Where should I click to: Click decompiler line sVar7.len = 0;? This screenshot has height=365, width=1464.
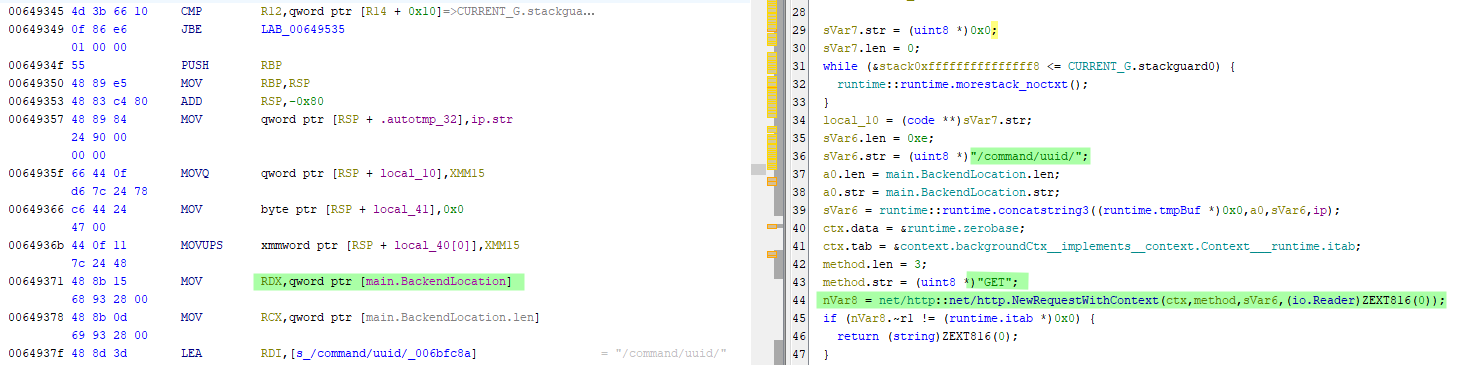pos(871,48)
